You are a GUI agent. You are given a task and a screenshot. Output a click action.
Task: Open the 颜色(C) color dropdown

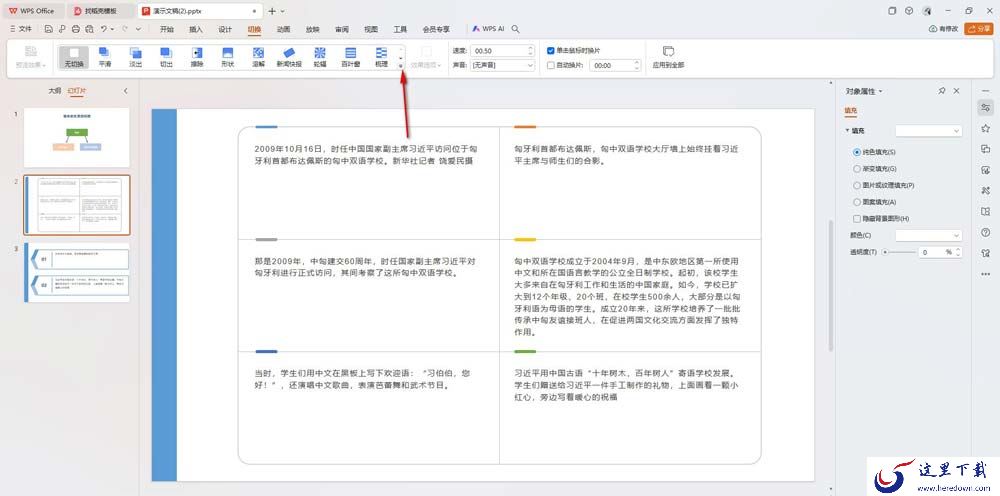(x=928, y=235)
